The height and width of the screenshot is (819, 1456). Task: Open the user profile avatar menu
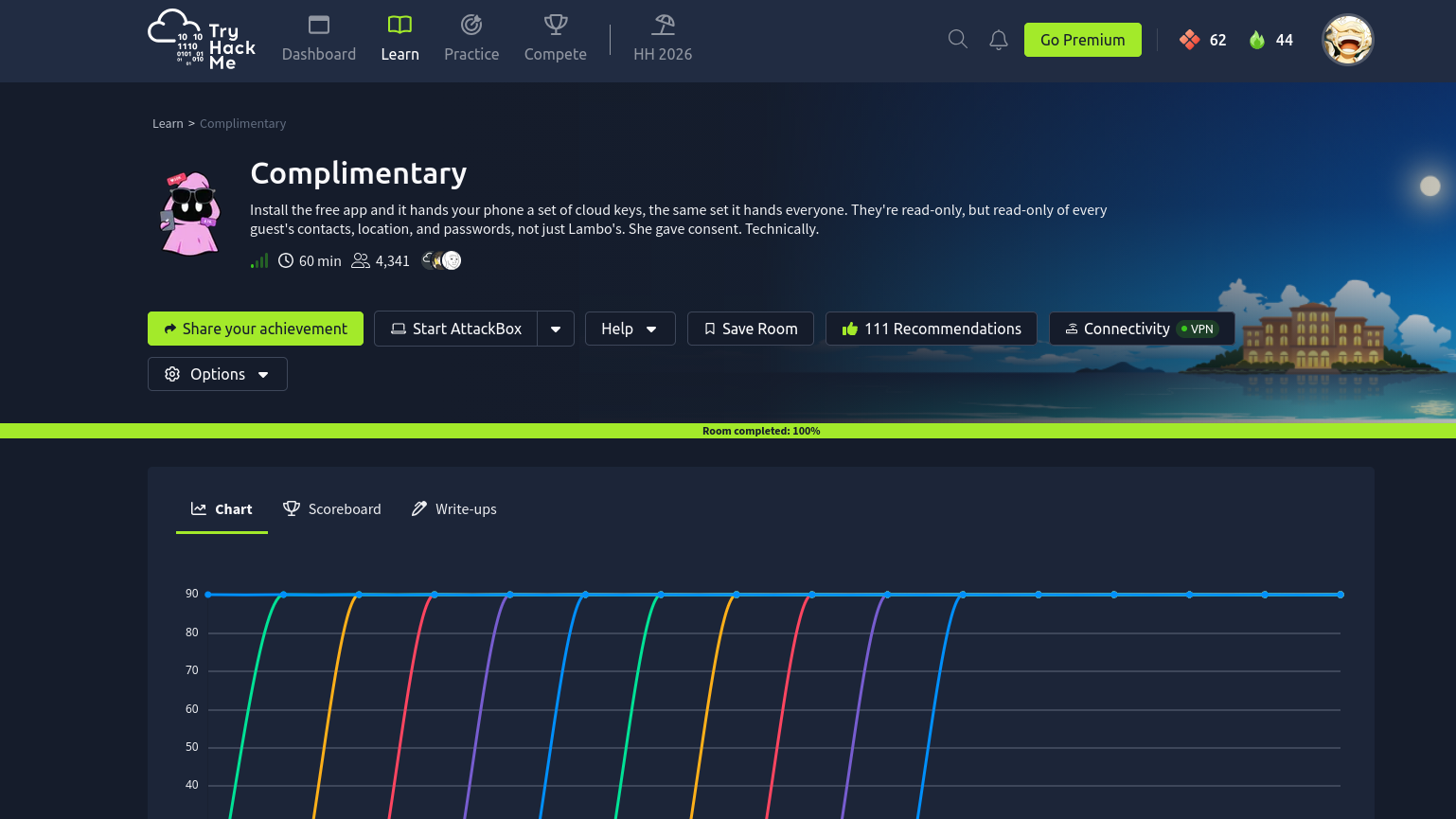[x=1347, y=40]
